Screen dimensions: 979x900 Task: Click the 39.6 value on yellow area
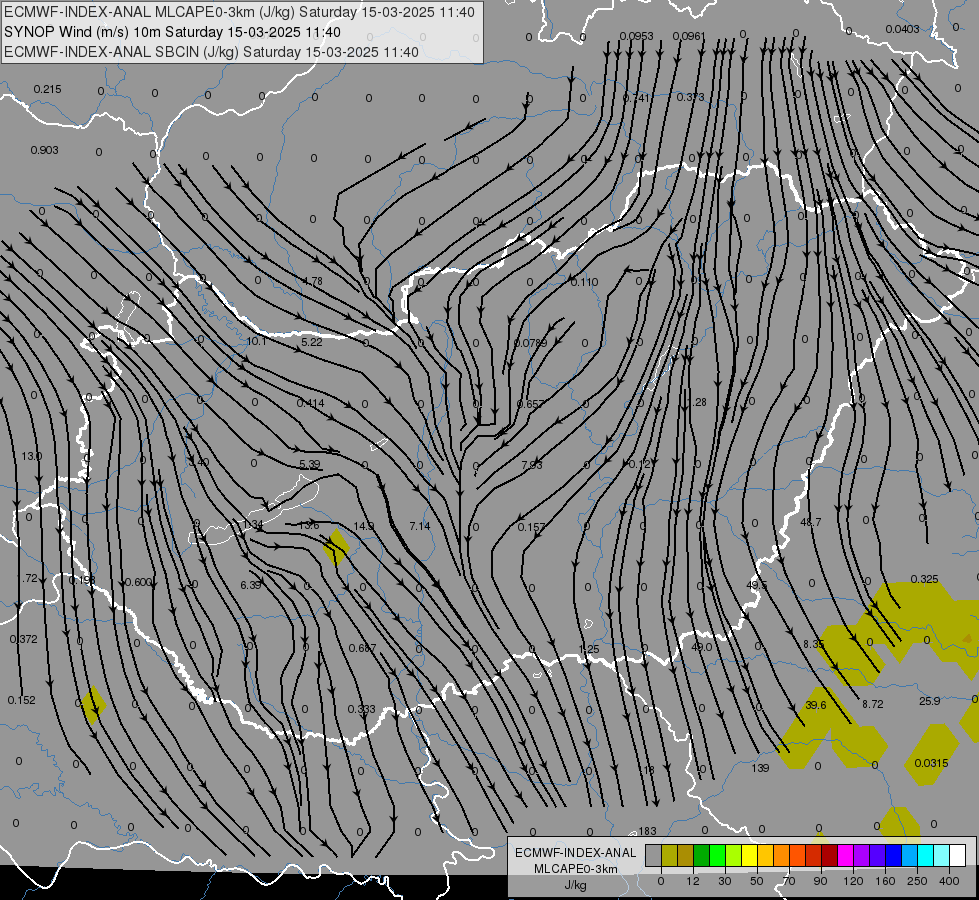click(815, 705)
